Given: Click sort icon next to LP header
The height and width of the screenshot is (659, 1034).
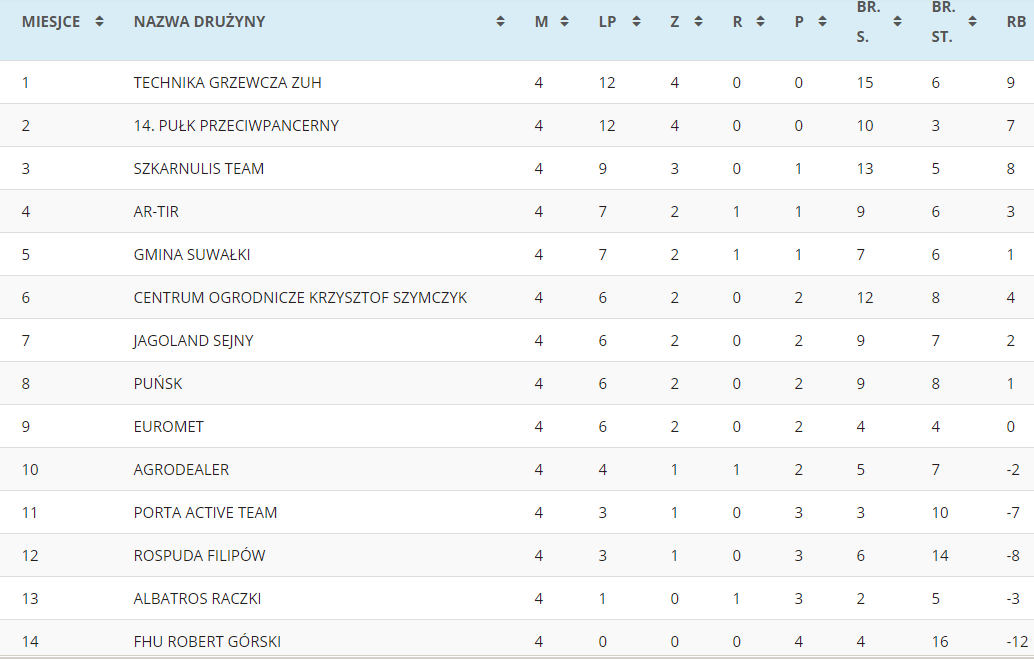Looking at the screenshot, I should [x=636, y=22].
